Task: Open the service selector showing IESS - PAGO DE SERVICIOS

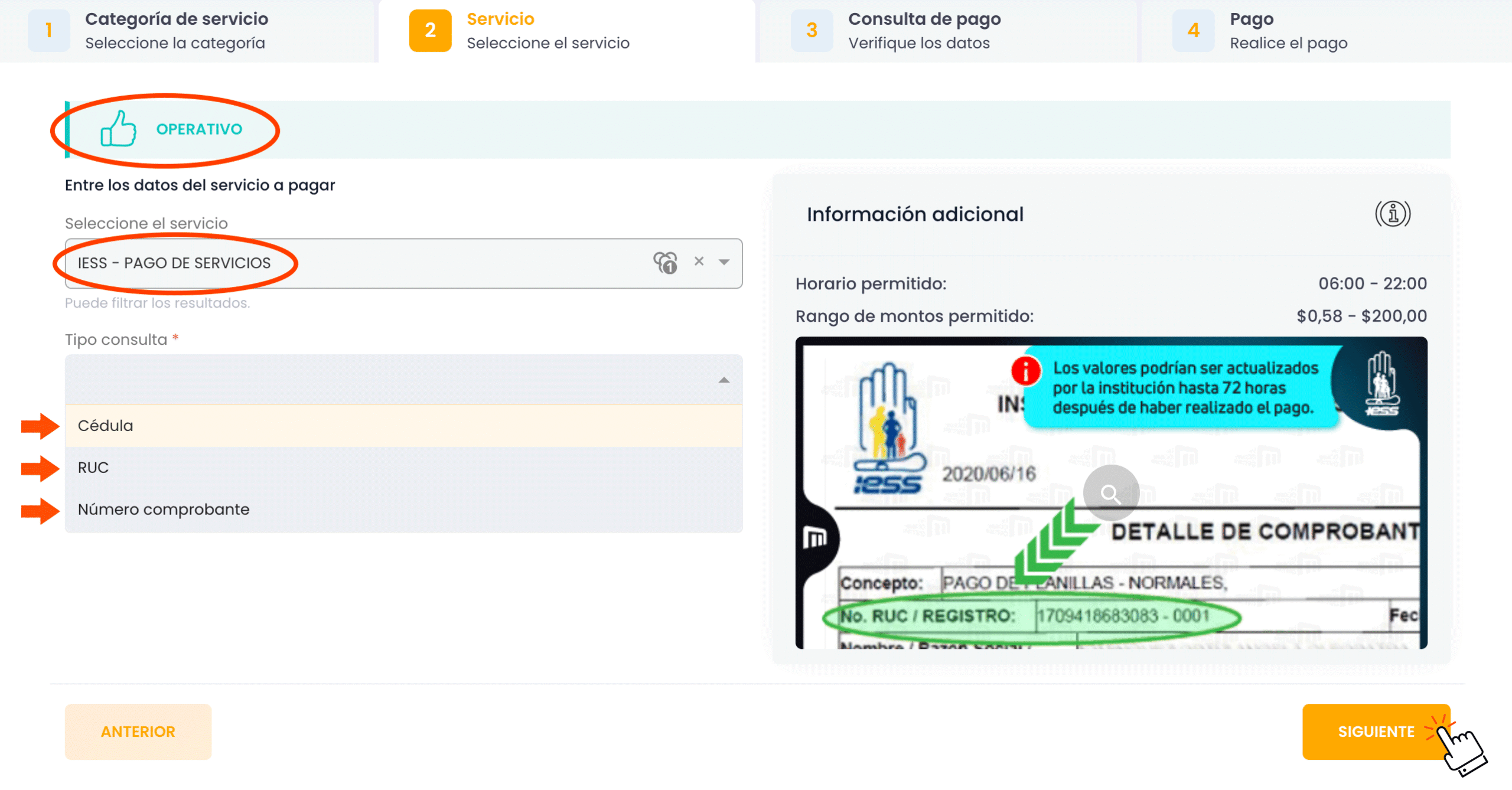Action: click(x=403, y=263)
